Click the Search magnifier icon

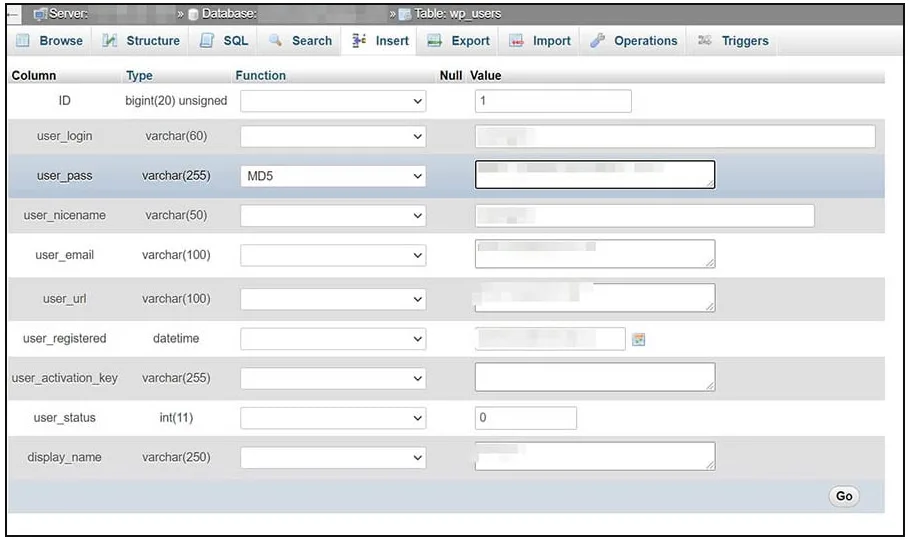(x=276, y=40)
